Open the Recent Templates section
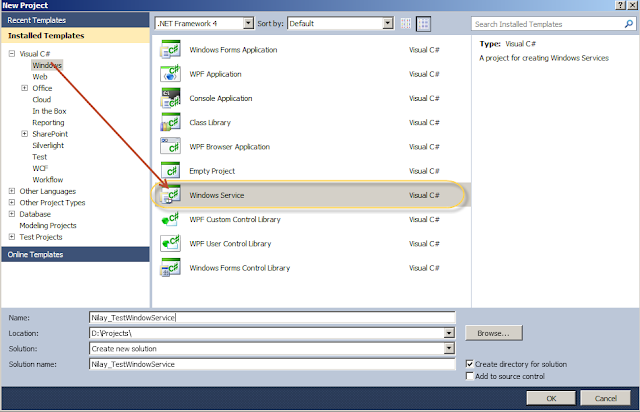This screenshot has width=640, height=412. [76, 20]
